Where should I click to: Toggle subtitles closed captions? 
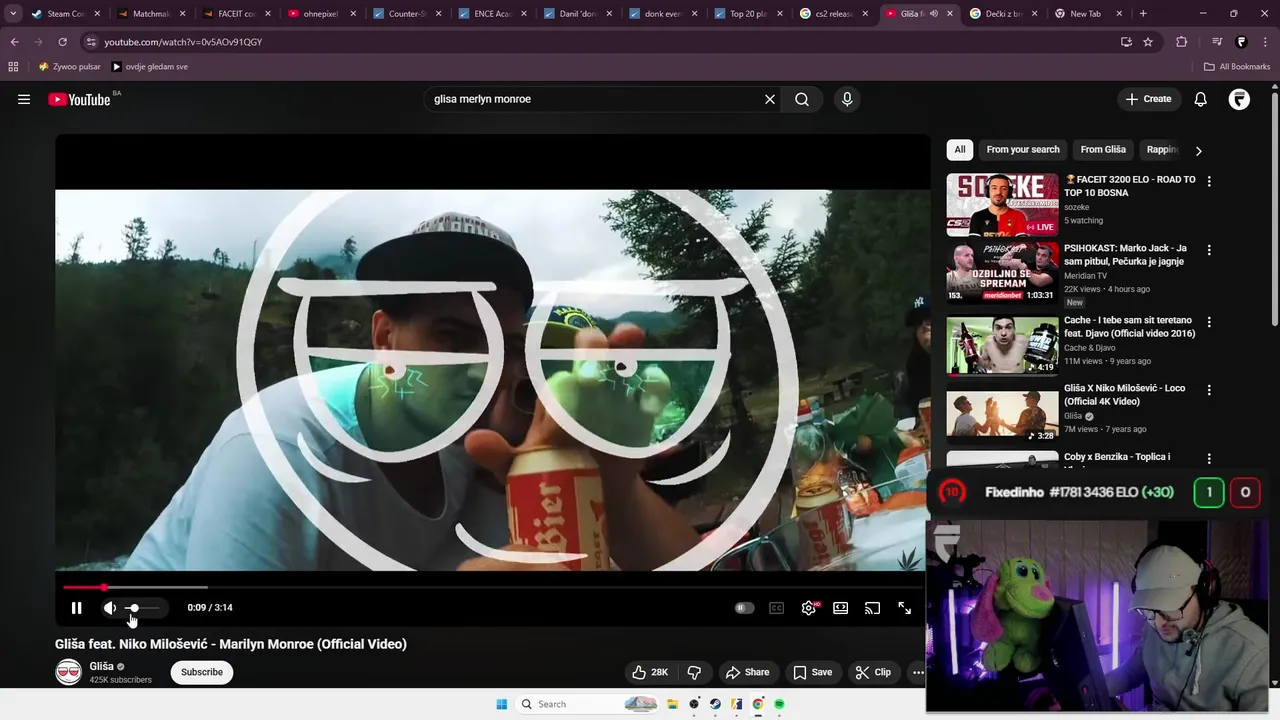[x=776, y=608]
